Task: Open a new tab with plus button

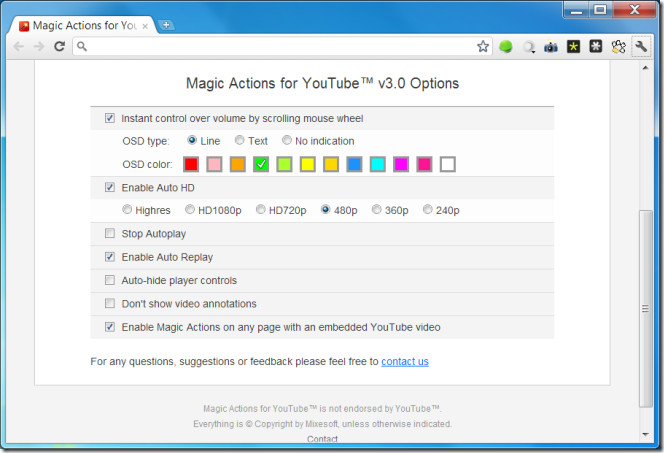Action: tap(166, 25)
